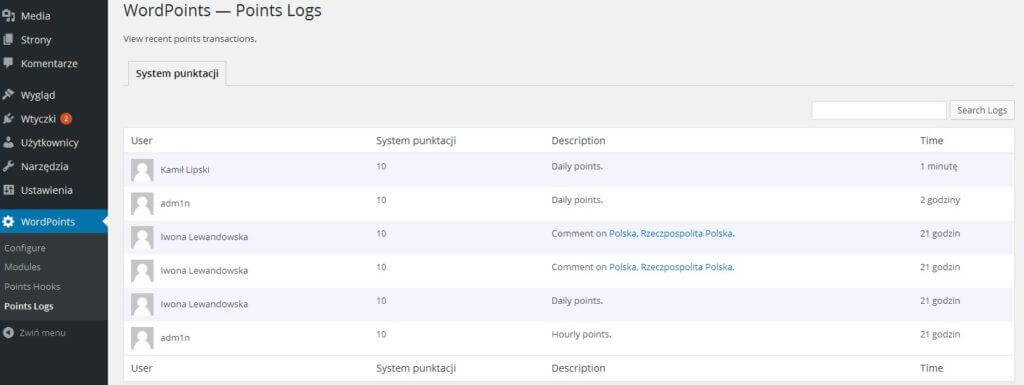
Task: Click the Użytkownicy person icon
Action: coord(8,142)
